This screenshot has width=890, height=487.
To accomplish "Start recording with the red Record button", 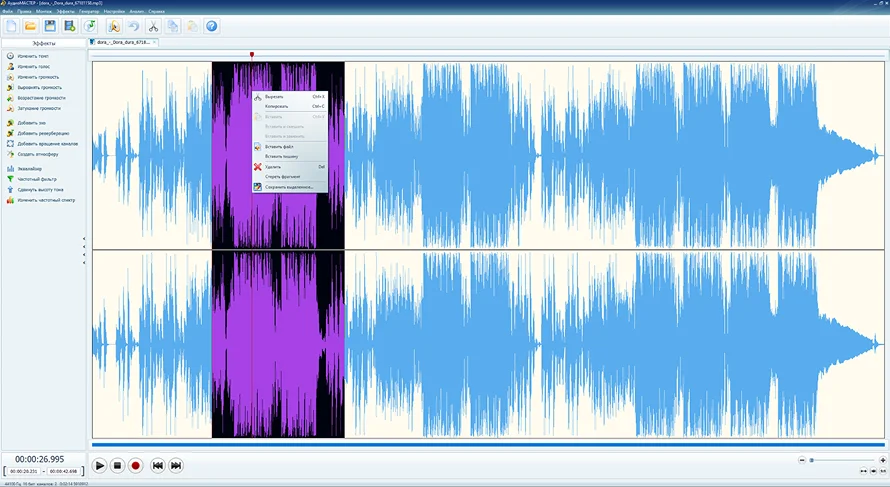I will pyautogui.click(x=135, y=465).
